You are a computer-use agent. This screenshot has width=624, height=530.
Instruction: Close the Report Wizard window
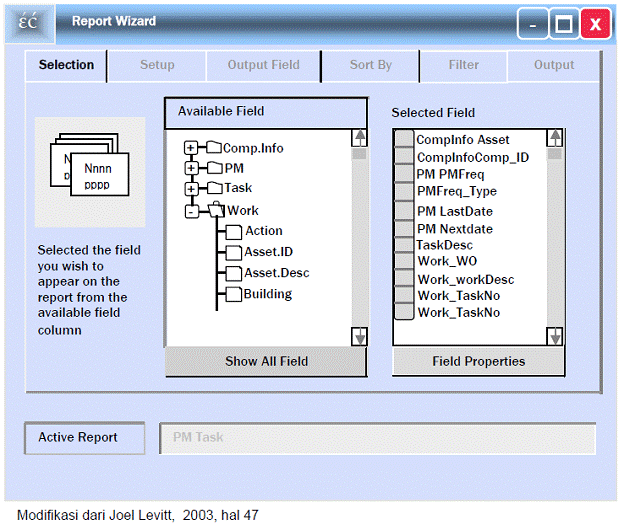[595, 24]
